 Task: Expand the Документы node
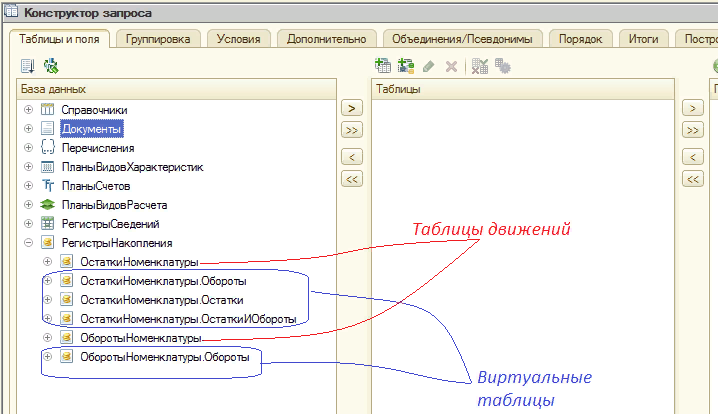click(28, 128)
